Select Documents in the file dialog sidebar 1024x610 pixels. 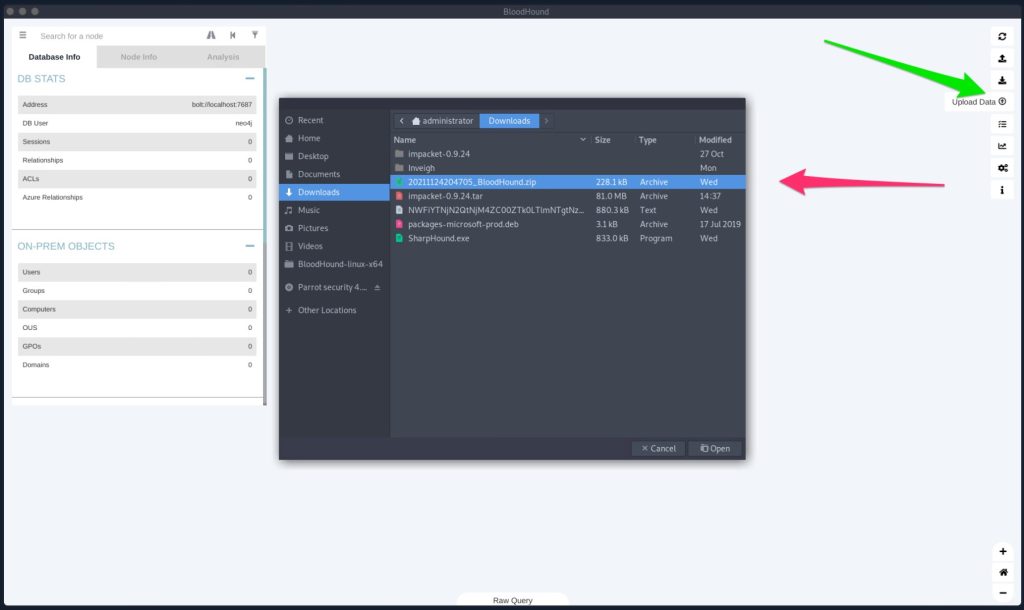(334, 174)
